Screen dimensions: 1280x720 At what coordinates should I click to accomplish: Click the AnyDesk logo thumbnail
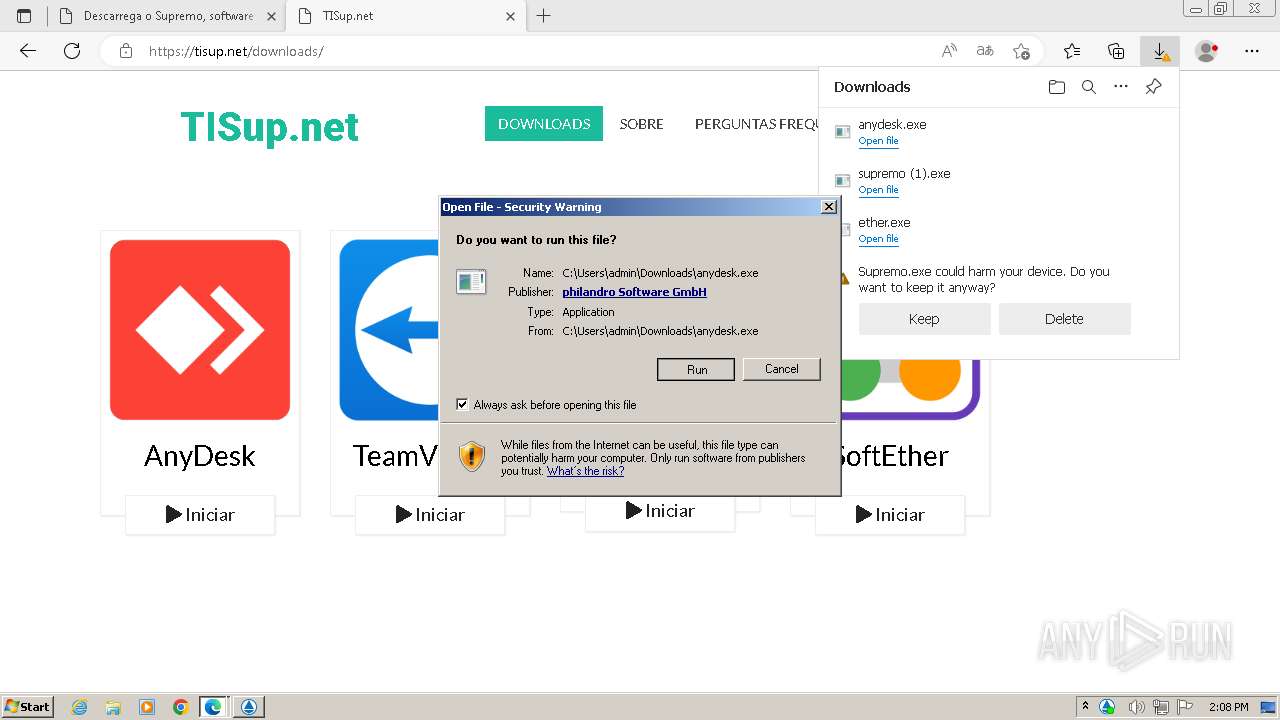click(200, 330)
